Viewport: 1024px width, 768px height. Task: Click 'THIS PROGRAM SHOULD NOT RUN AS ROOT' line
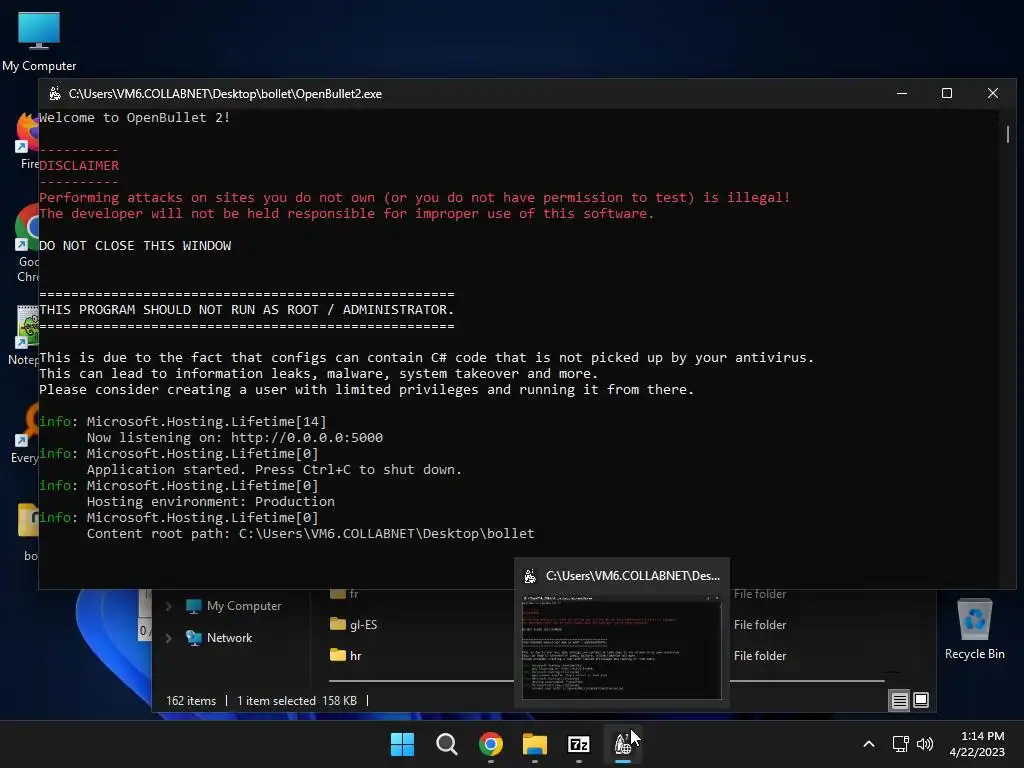point(246,310)
